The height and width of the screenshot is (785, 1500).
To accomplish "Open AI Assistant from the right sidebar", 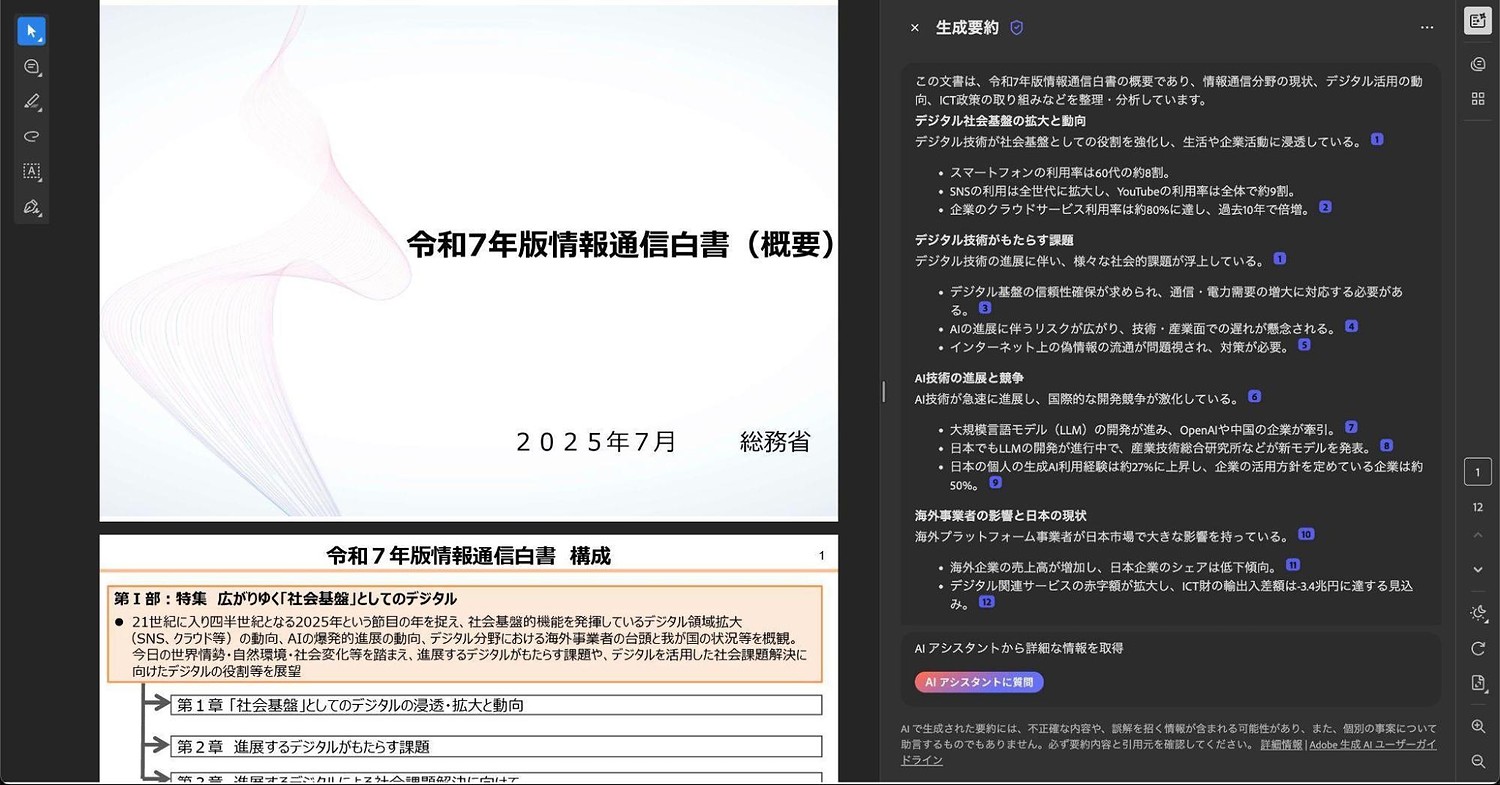I will pyautogui.click(x=1478, y=63).
